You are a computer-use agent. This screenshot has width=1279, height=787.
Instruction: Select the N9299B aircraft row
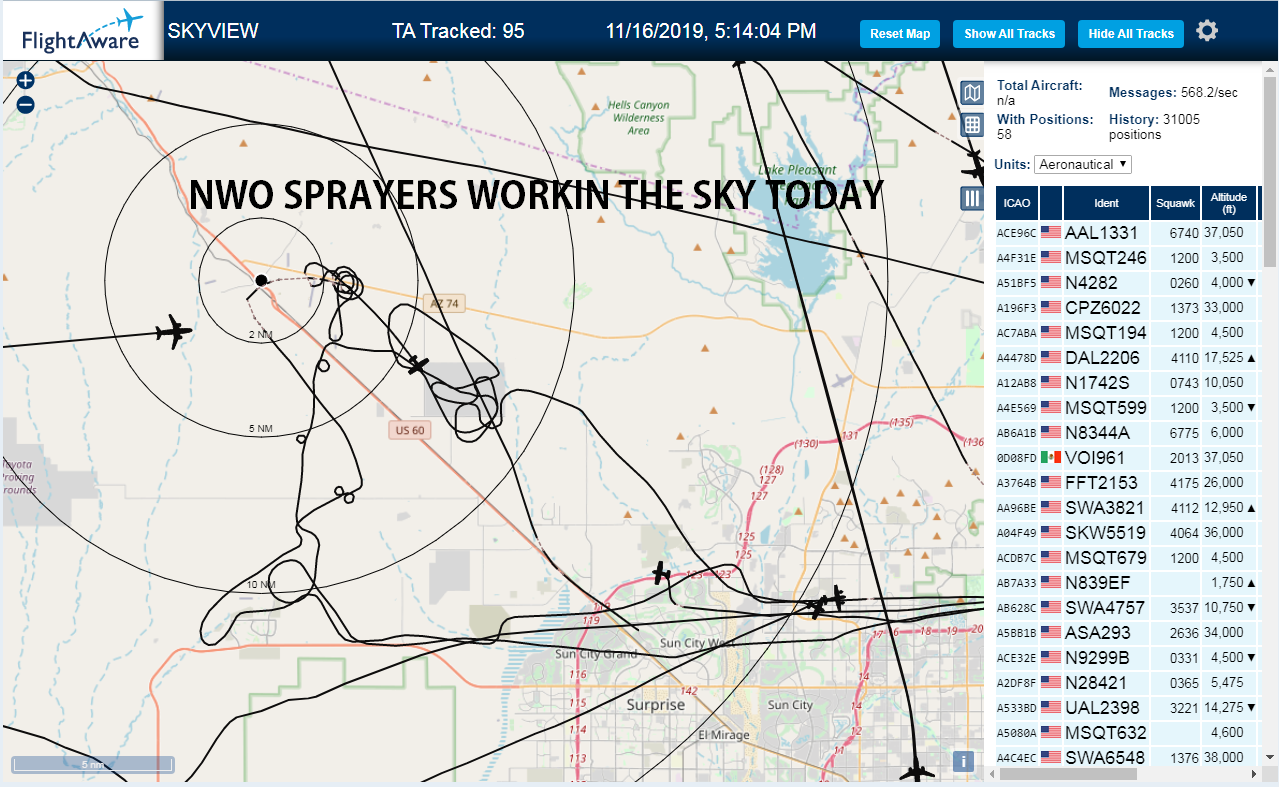pos(1127,657)
